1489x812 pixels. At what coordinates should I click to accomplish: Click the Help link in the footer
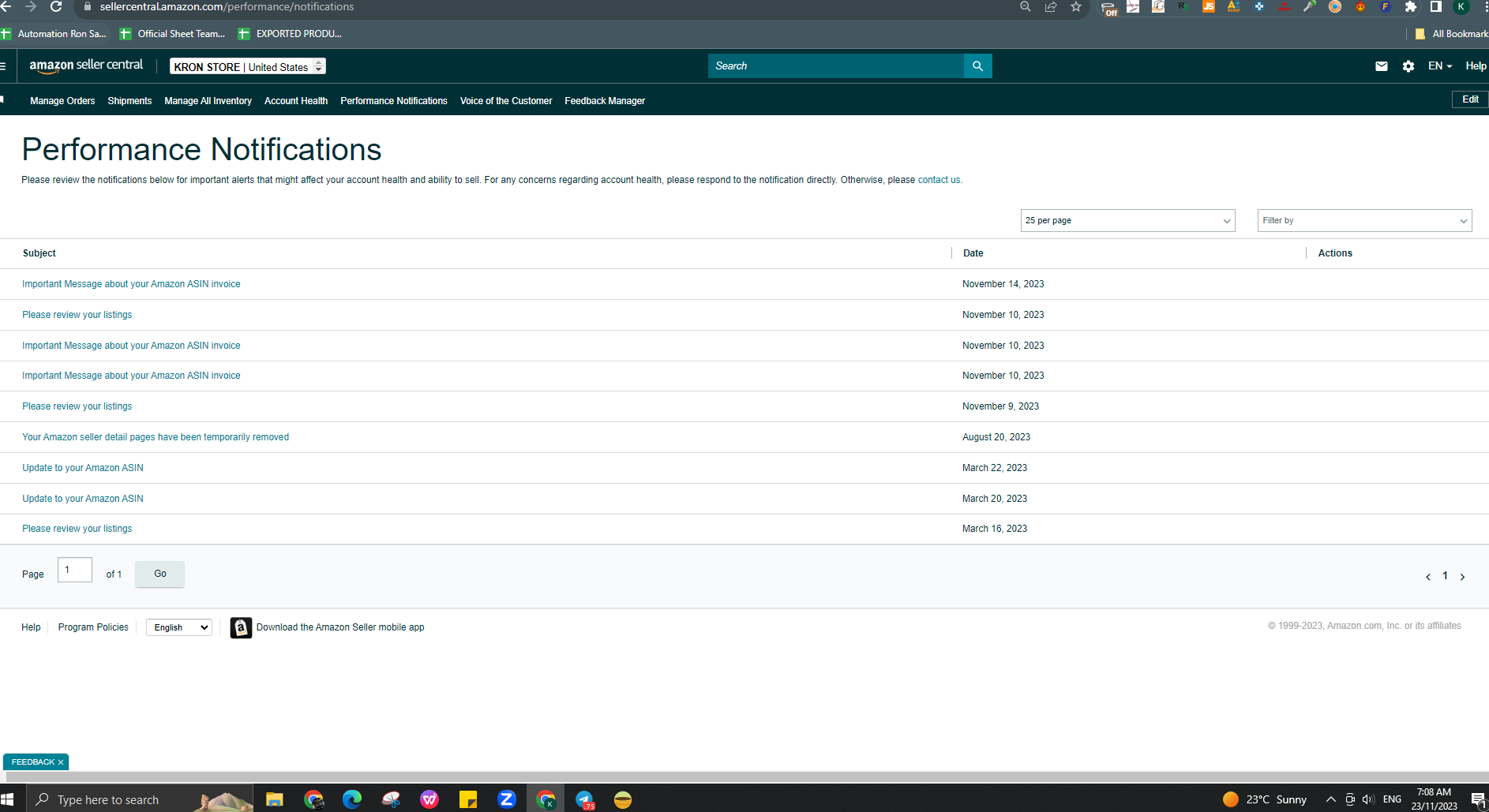click(x=31, y=627)
